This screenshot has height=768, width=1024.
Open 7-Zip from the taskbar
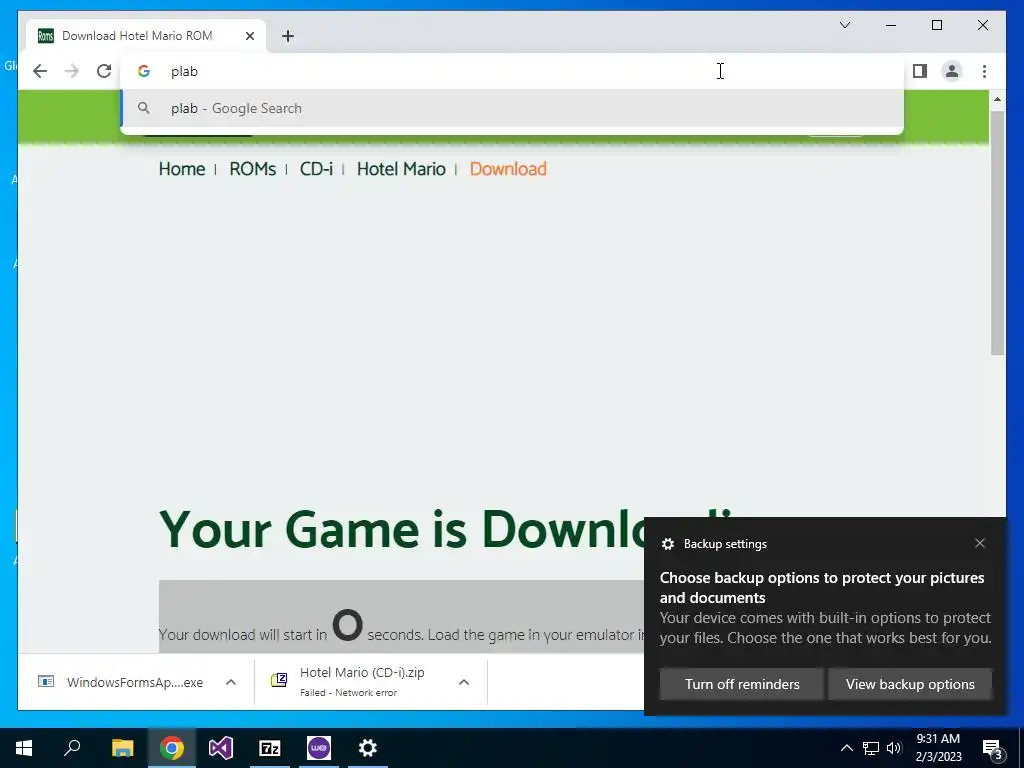pyautogui.click(x=270, y=748)
